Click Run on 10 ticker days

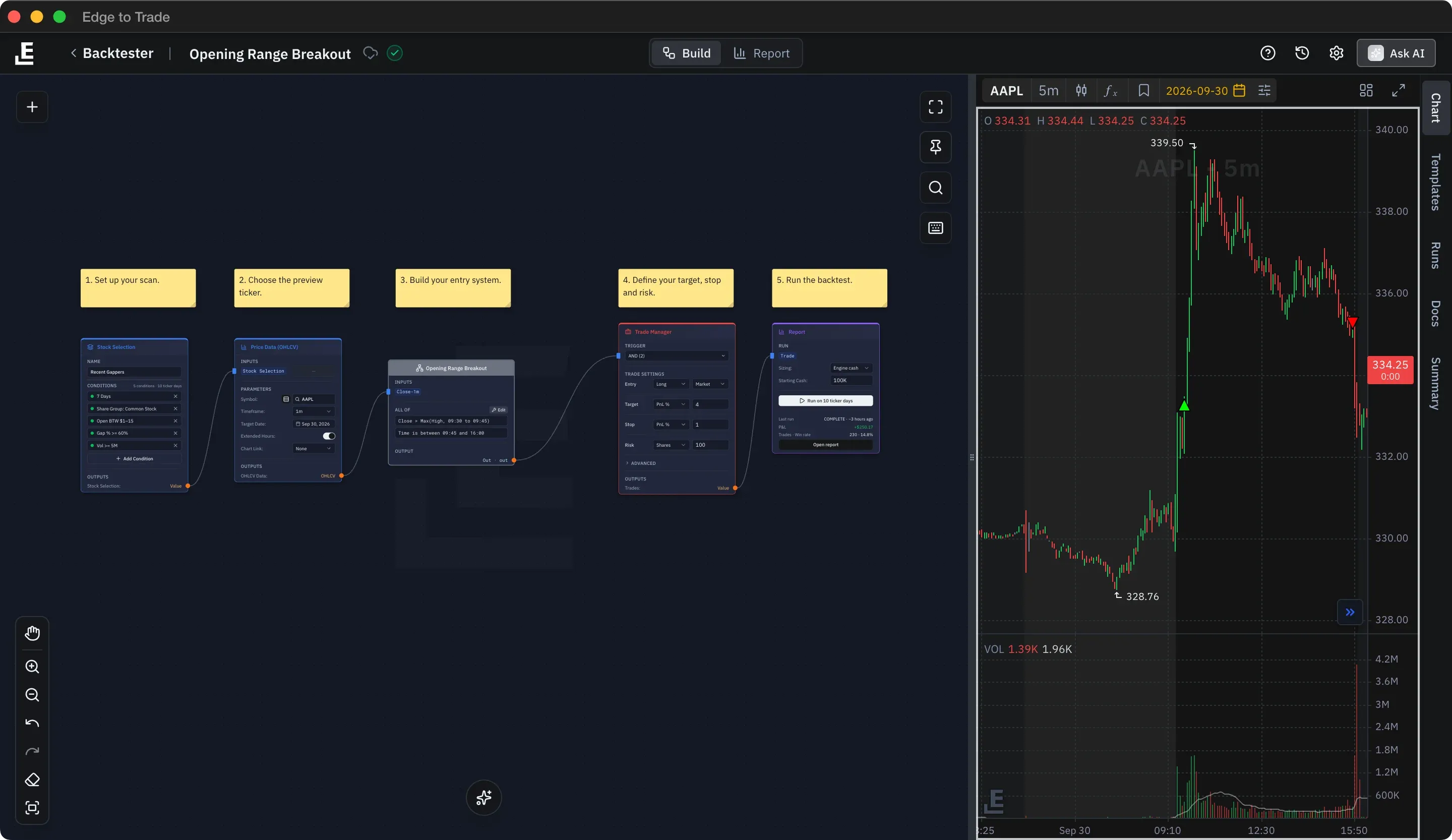click(825, 400)
